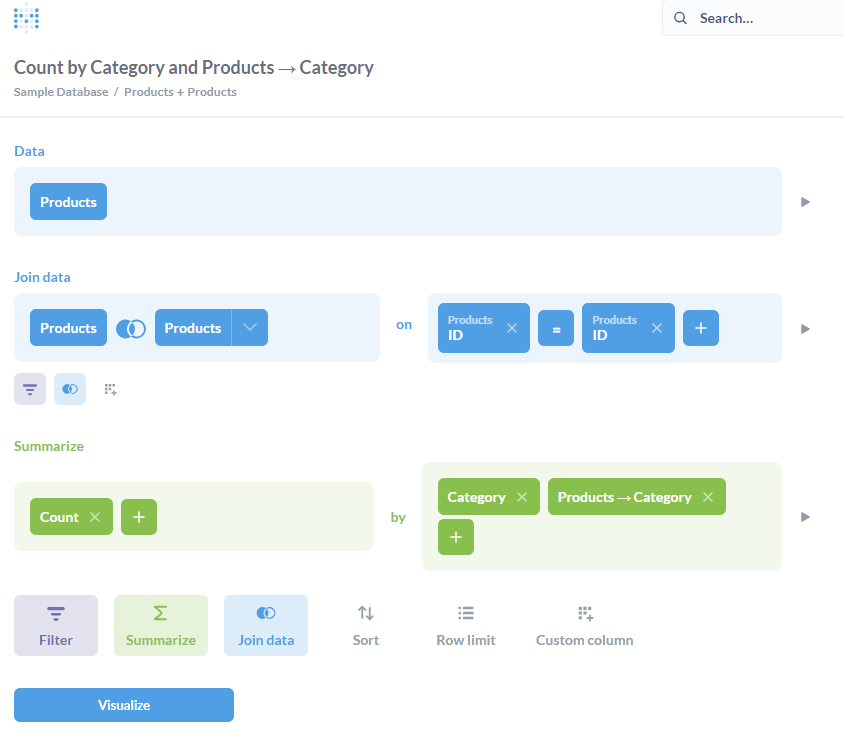
Task: Preview the Join data step results
Action: click(x=805, y=329)
